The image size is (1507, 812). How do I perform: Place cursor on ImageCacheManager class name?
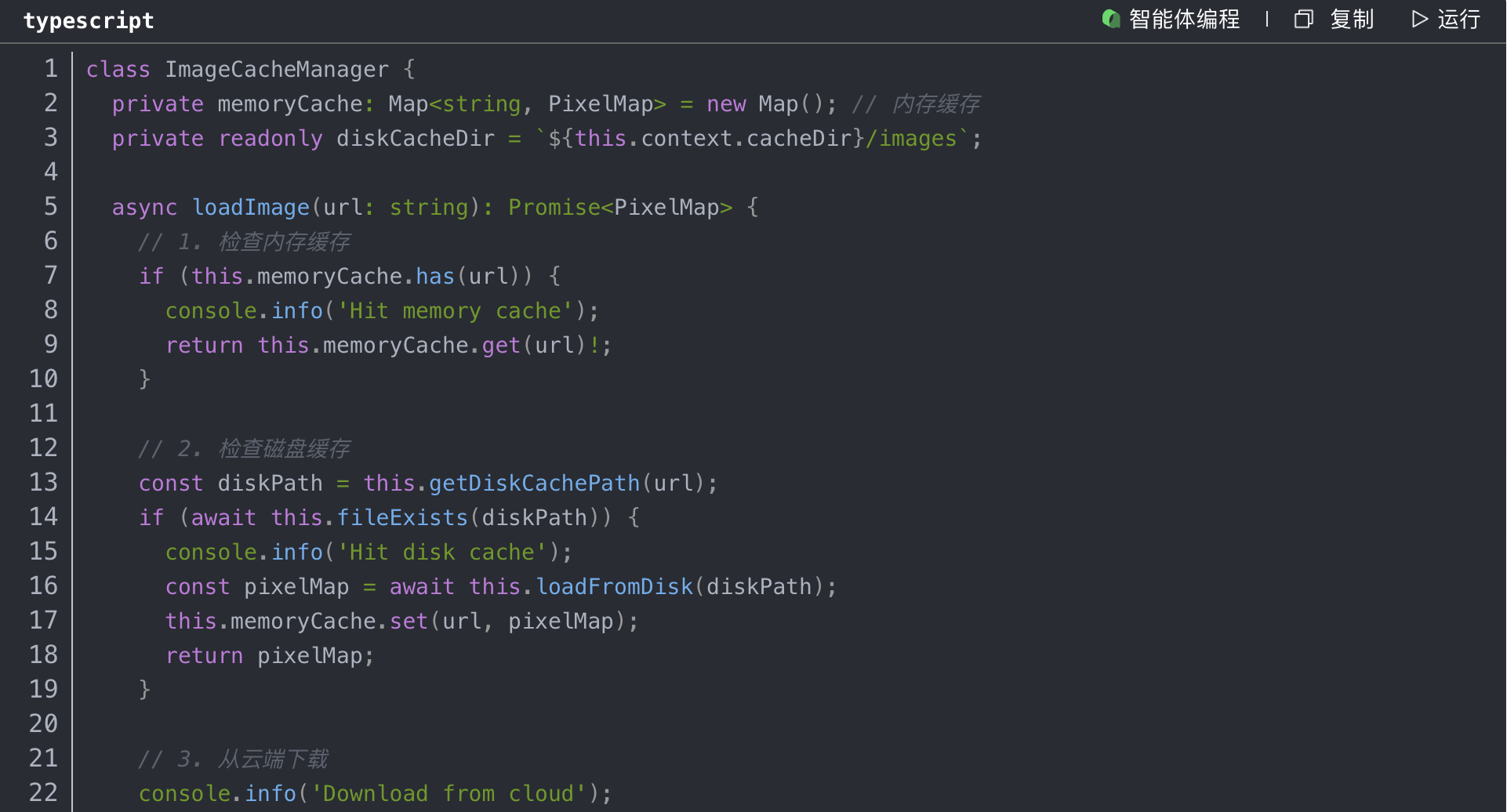tap(276, 70)
